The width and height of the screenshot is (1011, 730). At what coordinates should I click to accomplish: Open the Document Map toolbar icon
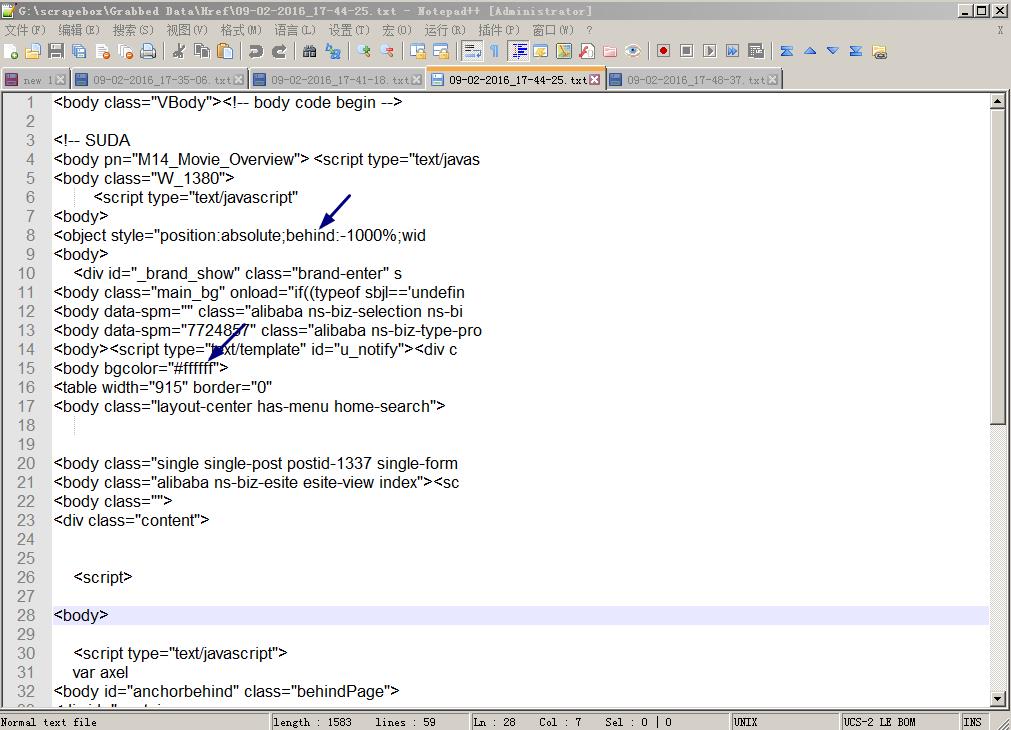[x=564, y=52]
